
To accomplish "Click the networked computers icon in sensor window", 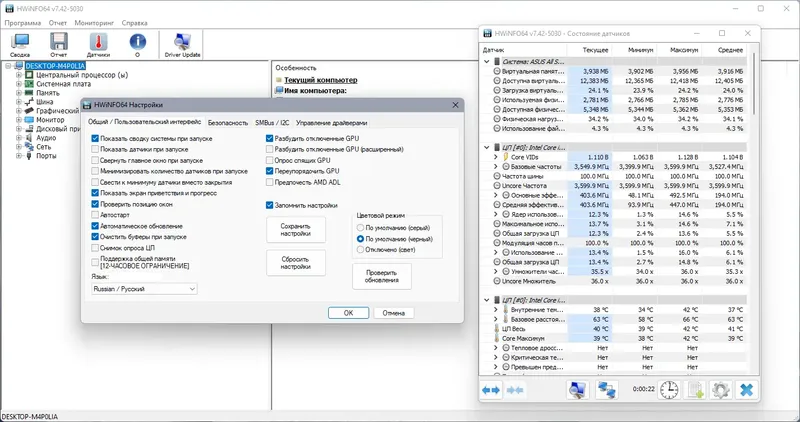I will 606,390.
